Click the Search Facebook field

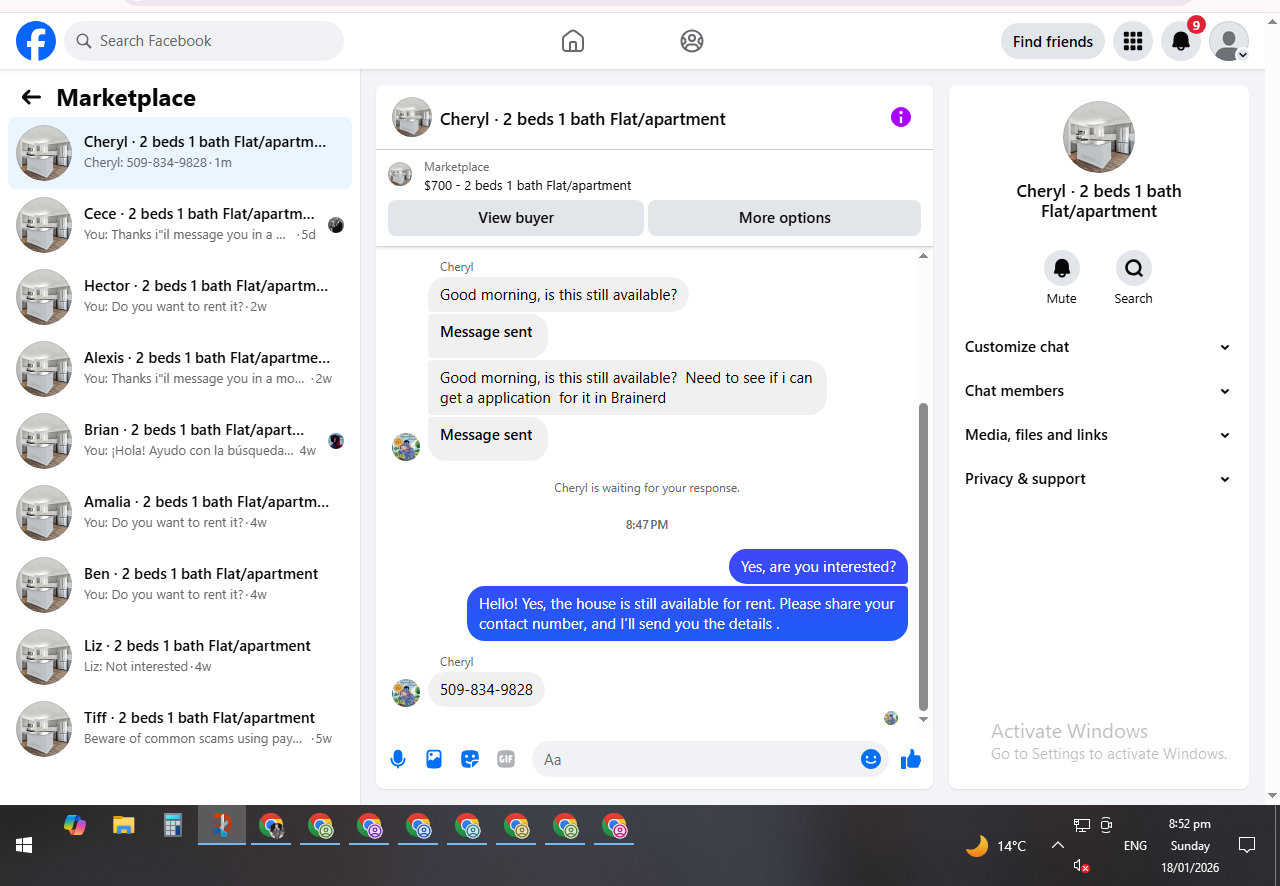point(204,41)
